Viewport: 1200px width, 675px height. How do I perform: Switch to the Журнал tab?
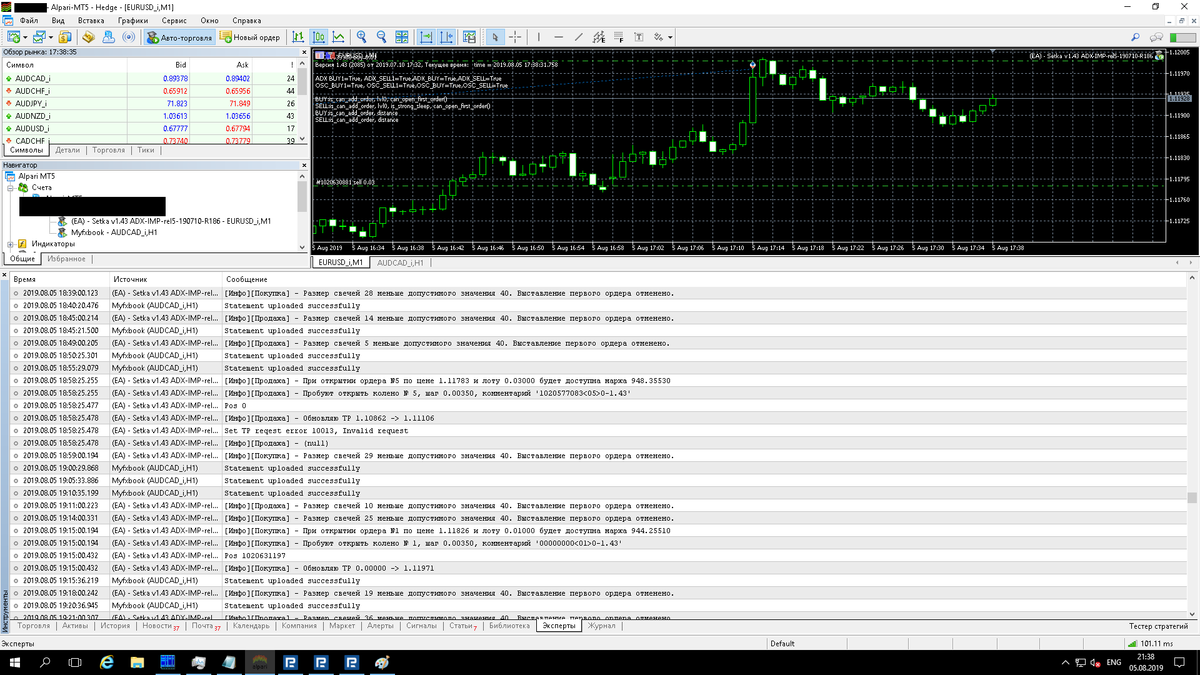point(602,627)
